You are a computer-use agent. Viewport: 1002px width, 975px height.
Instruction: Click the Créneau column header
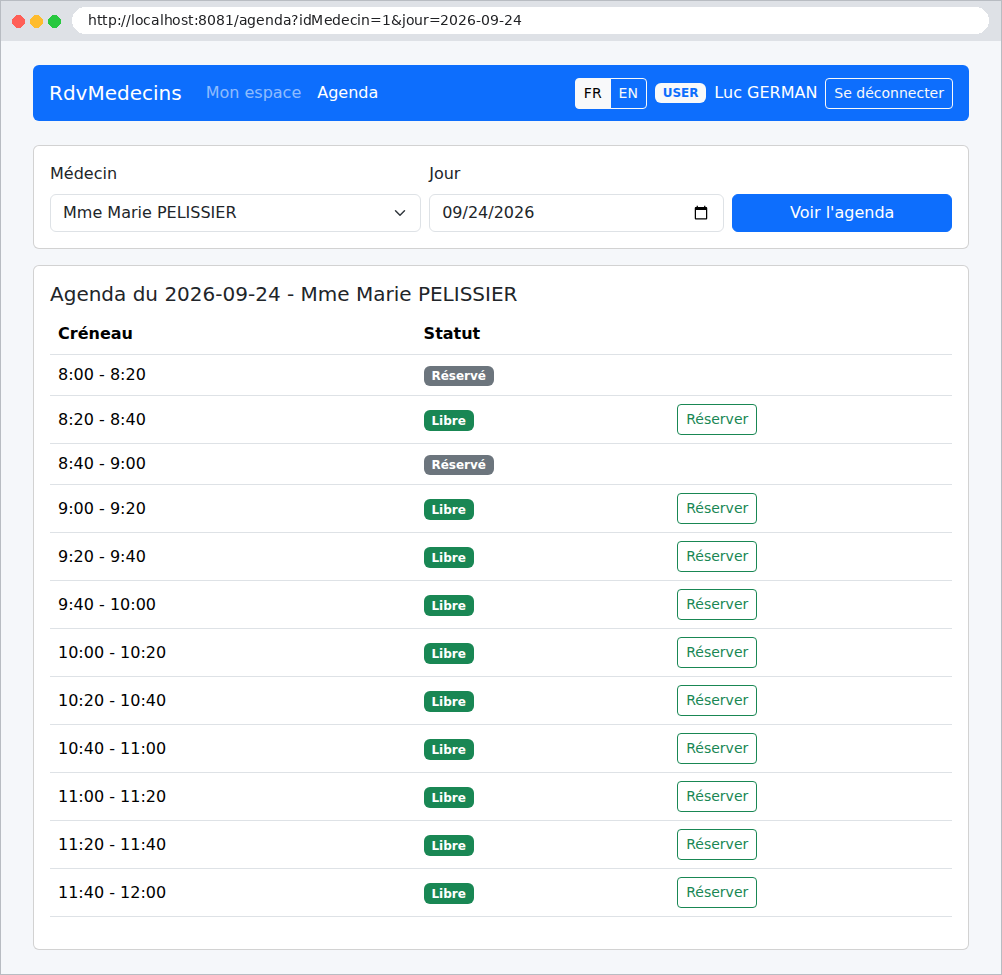(x=95, y=334)
